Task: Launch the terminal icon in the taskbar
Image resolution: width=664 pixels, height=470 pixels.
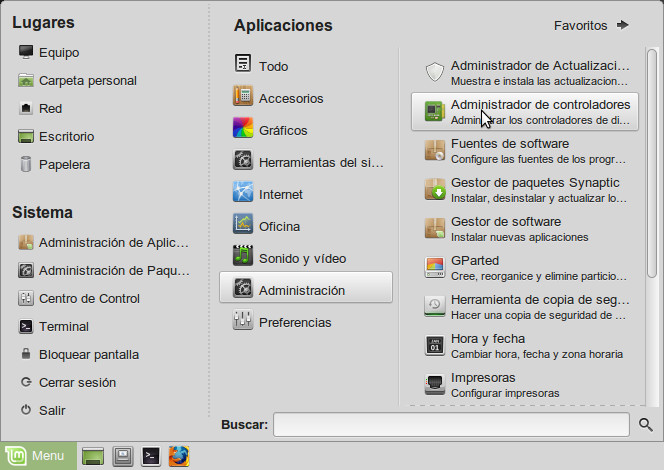Action: pos(151,456)
